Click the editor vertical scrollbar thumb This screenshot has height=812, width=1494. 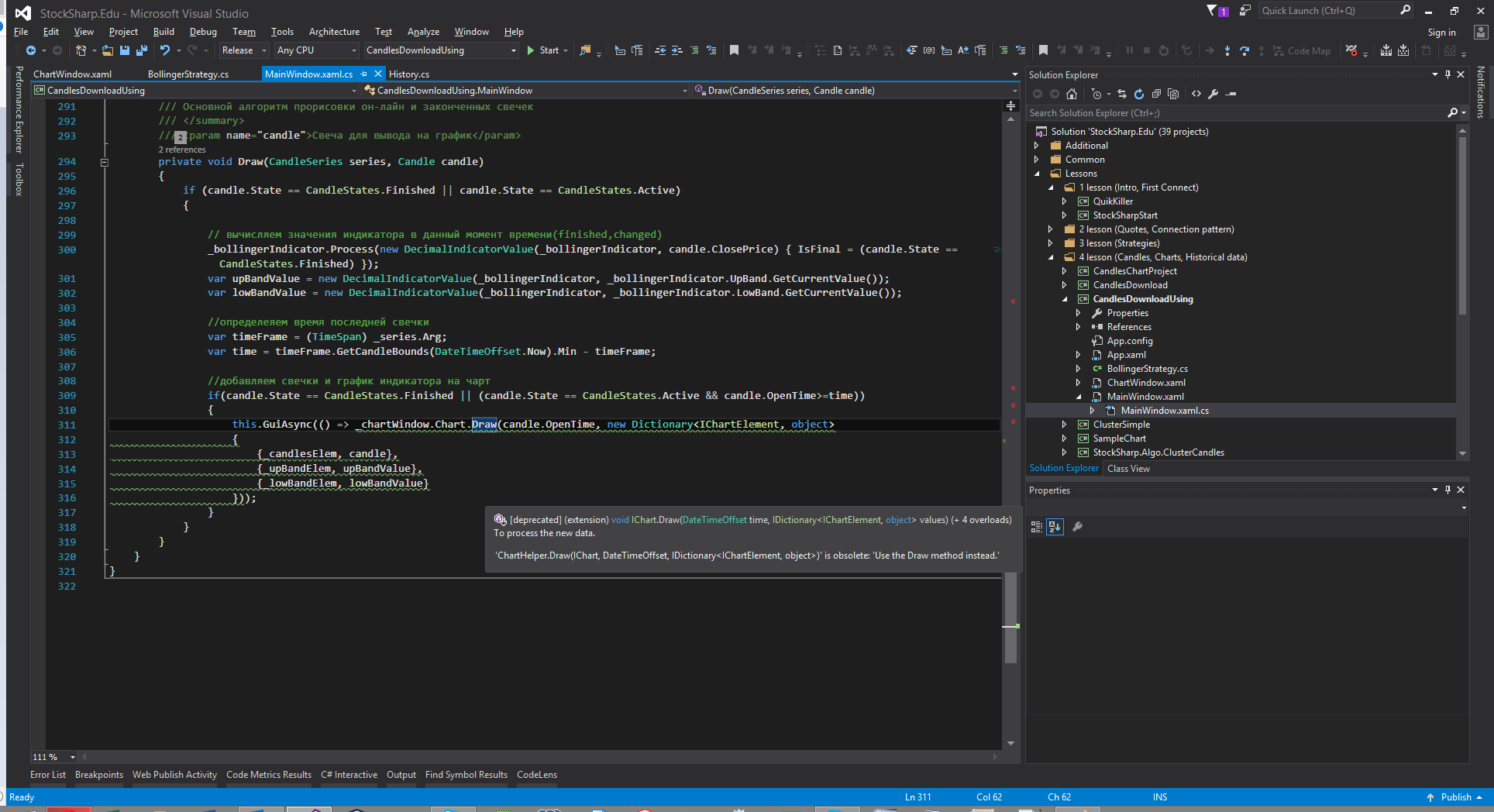point(1010,618)
